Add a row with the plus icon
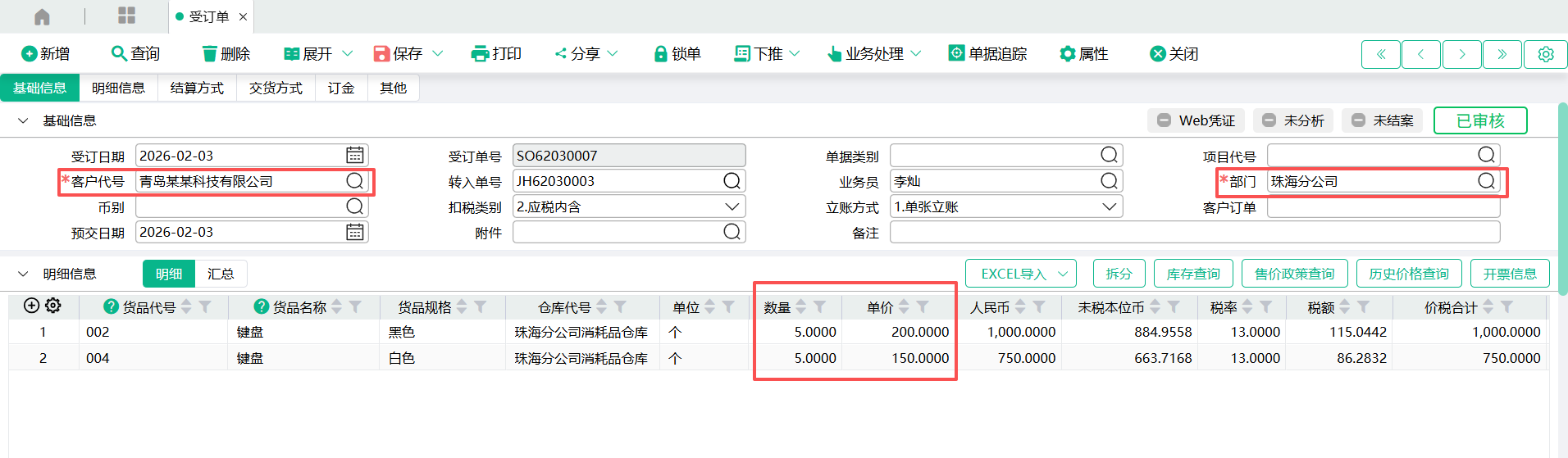Screen dimensions: 1568x458 (x=31, y=306)
